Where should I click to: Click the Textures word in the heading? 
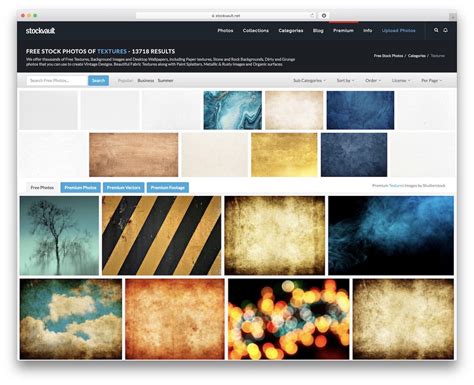(112, 51)
